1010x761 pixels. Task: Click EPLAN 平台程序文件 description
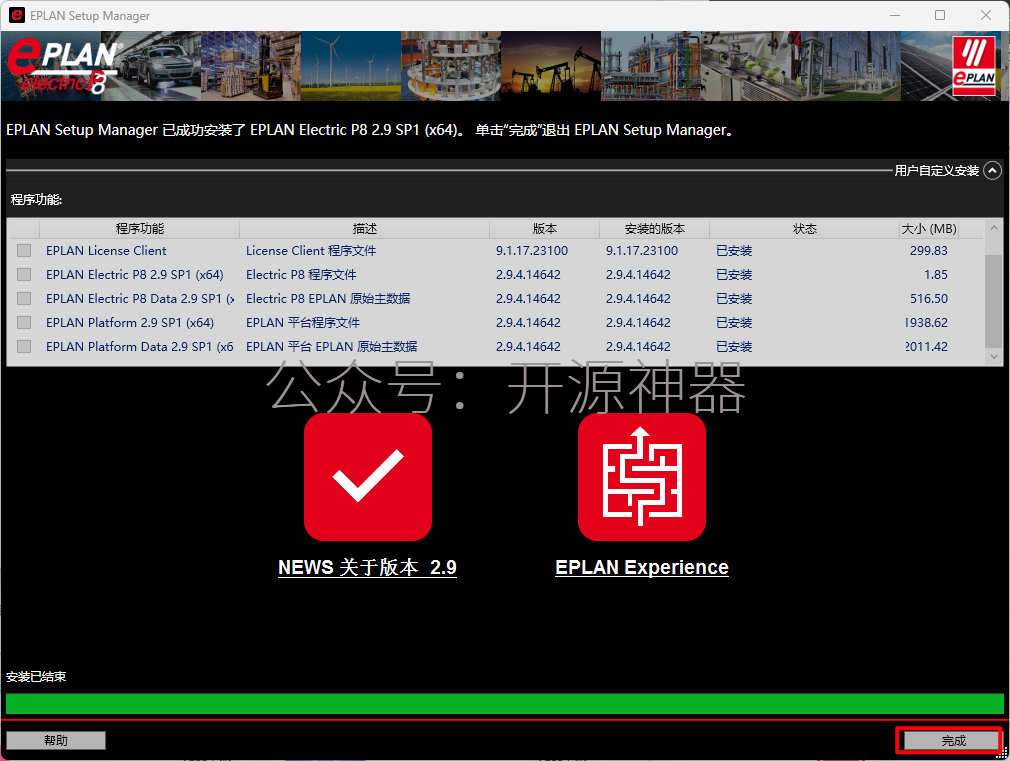302,322
